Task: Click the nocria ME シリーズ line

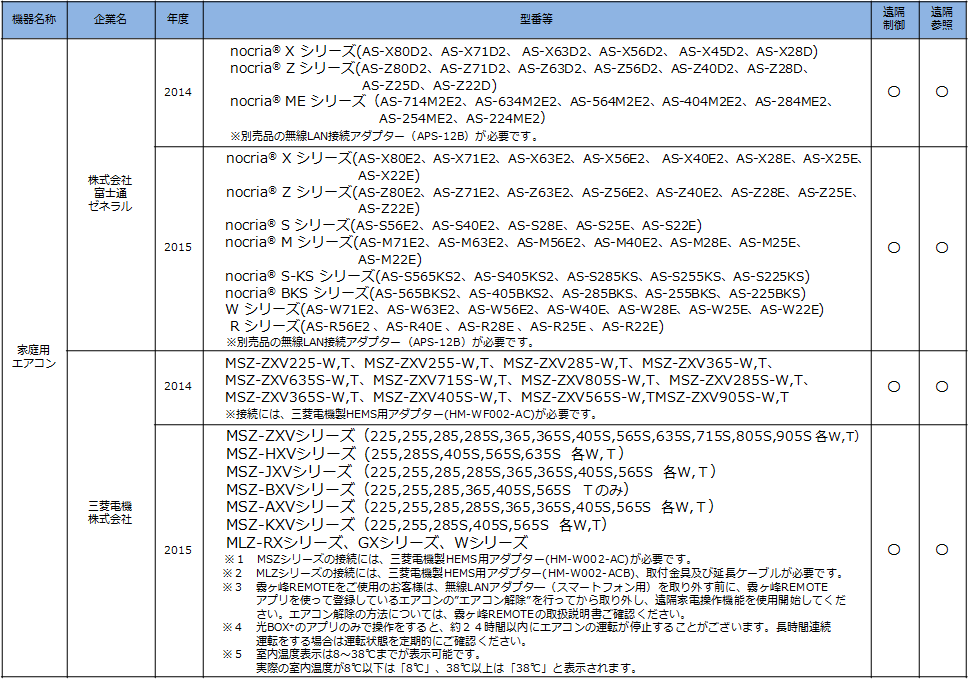Action: 533,101
